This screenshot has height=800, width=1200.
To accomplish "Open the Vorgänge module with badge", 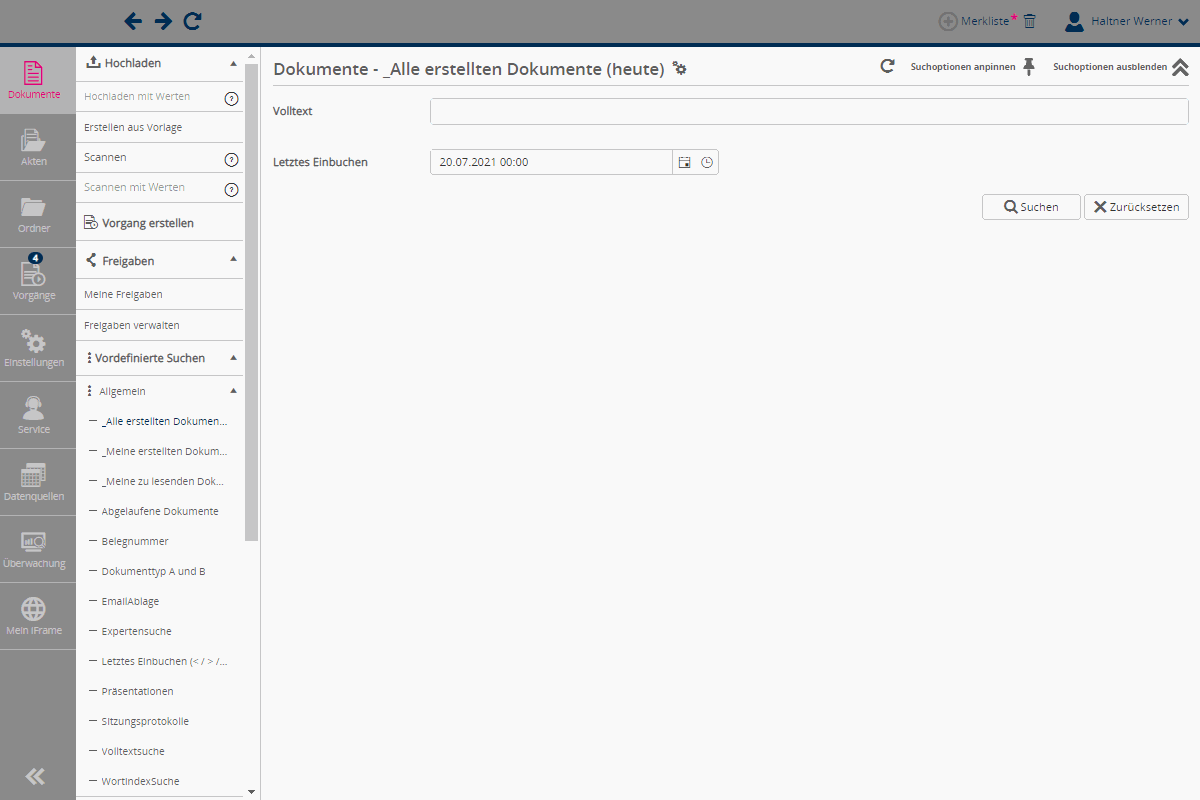I will coord(34,280).
